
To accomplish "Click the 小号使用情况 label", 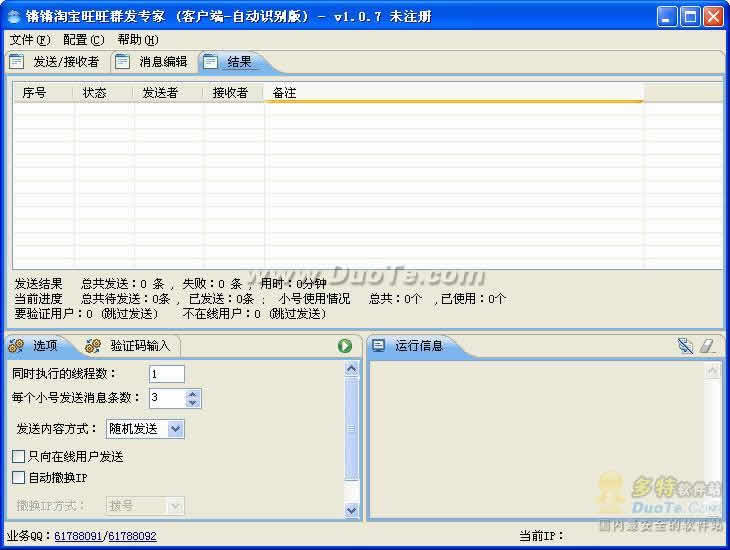I will pyautogui.click(x=315, y=299).
